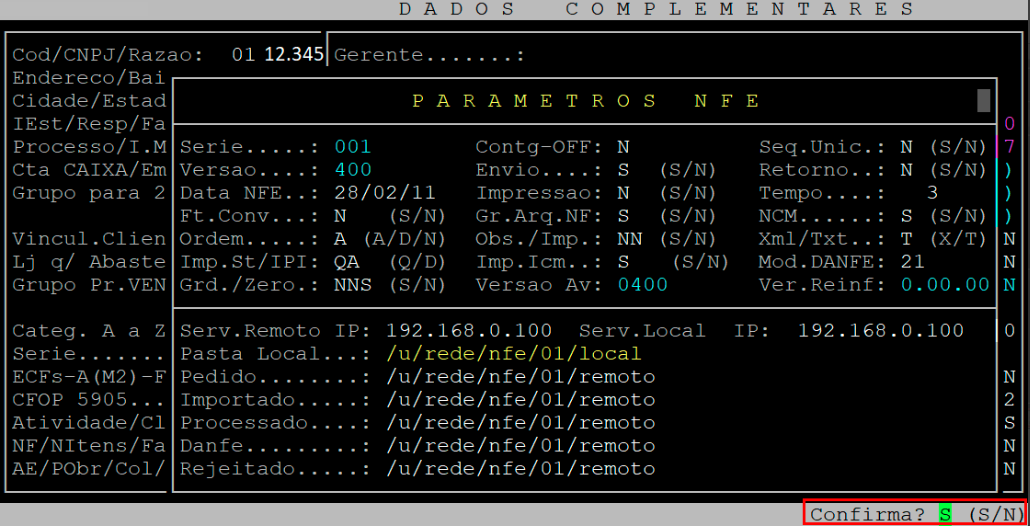This screenshot has width=1030, height=526.
Task: Click the Processado path field
Action: click(x=520, y=423)
